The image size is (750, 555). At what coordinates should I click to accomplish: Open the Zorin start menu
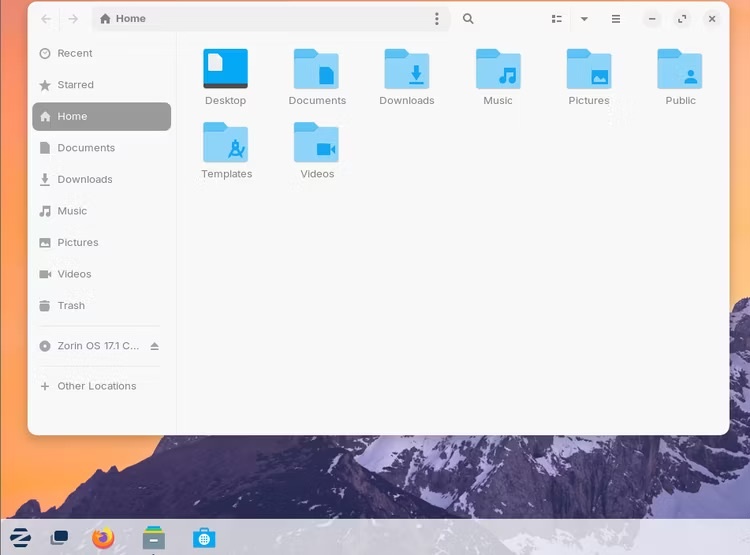coord(21,538)
